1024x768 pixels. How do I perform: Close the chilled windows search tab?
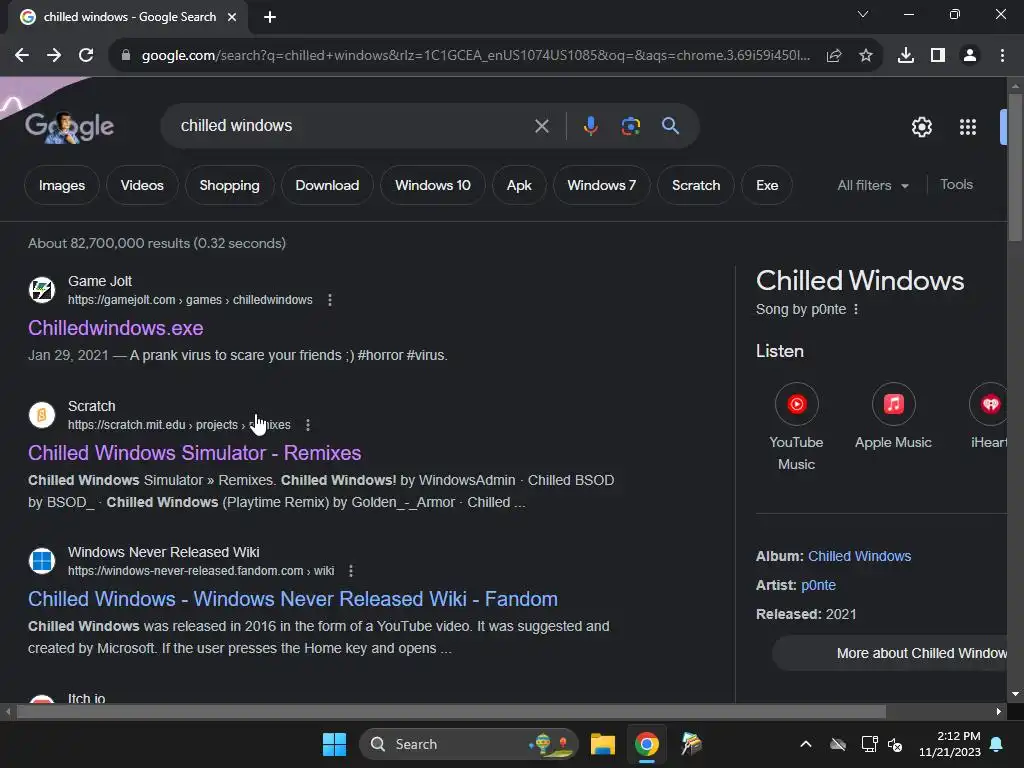[x=232, y=17]
